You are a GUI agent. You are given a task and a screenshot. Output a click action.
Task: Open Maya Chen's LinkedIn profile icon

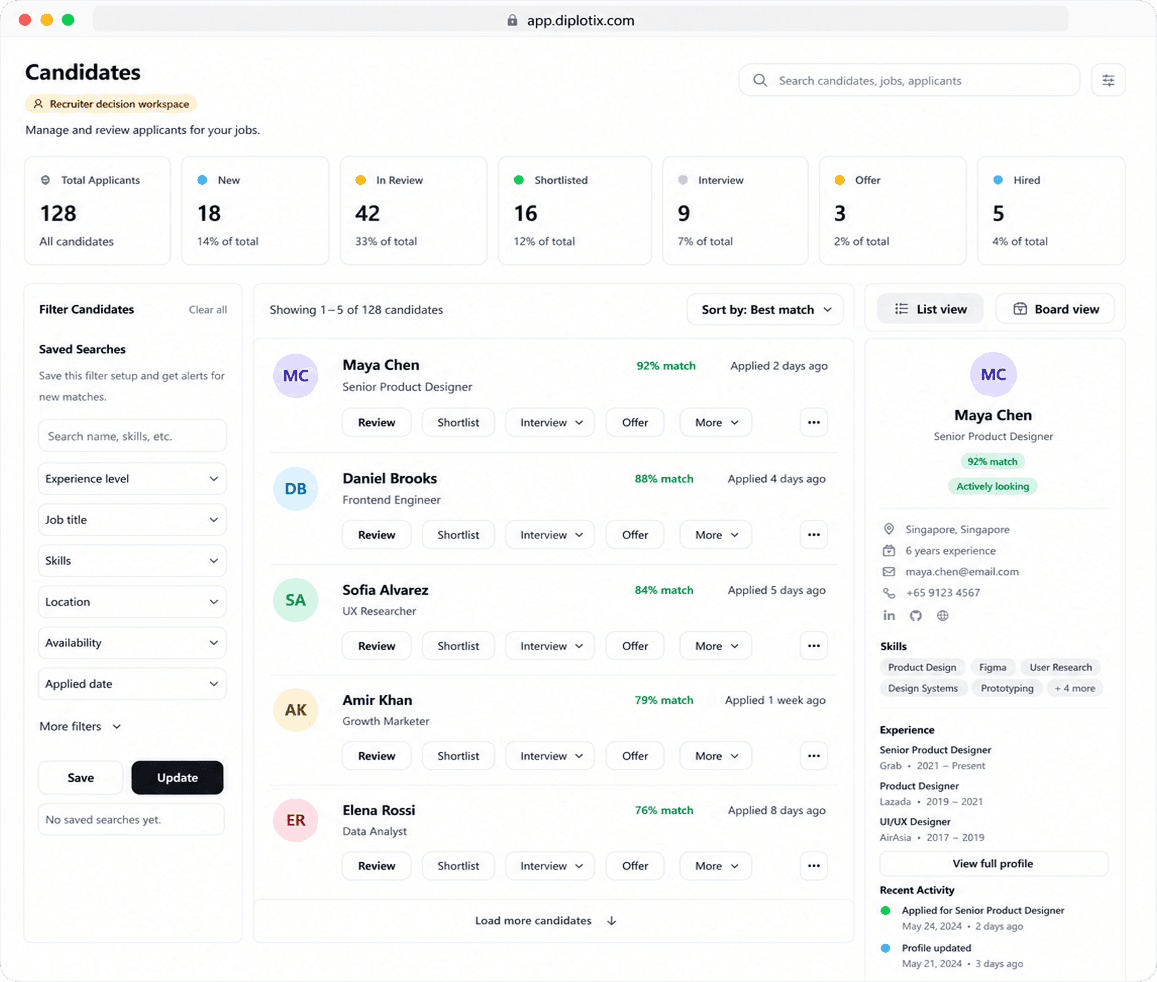click(x=889, y=615)
